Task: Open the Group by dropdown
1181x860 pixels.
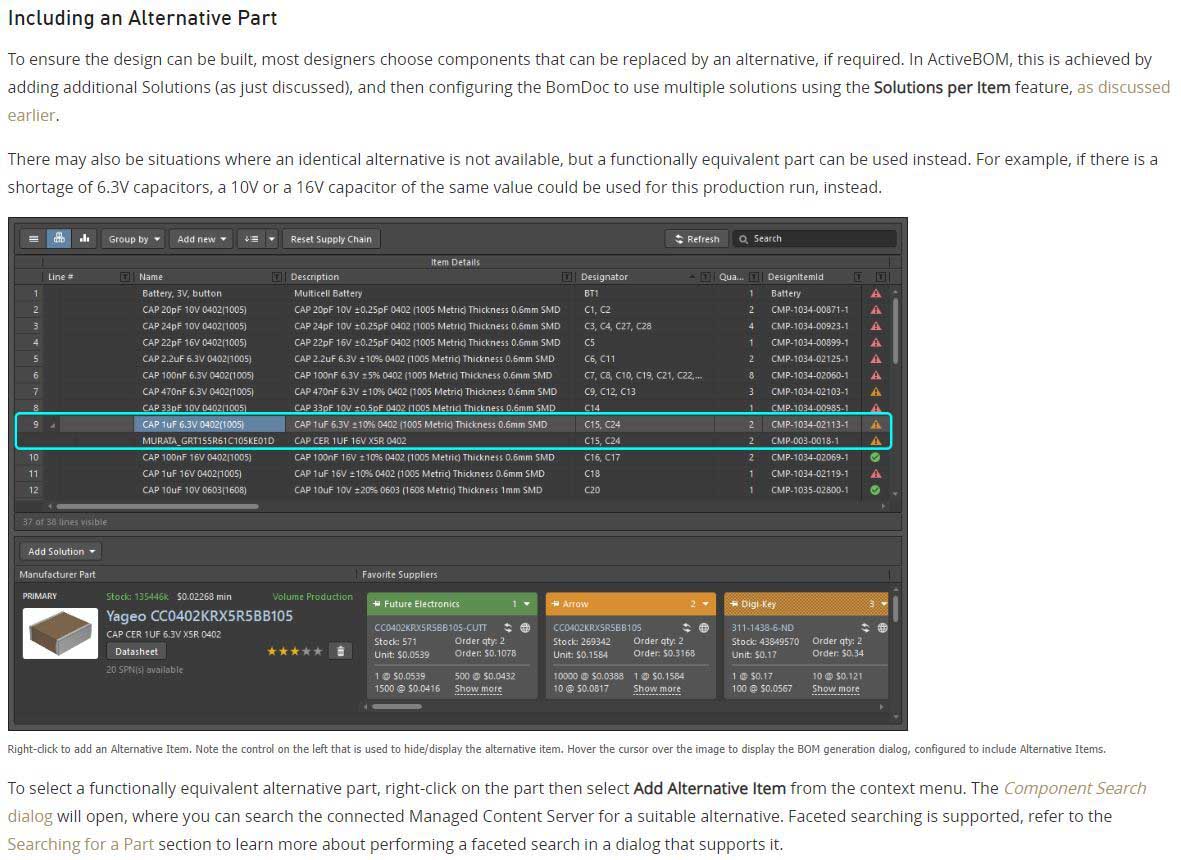Action: point(134,239)
